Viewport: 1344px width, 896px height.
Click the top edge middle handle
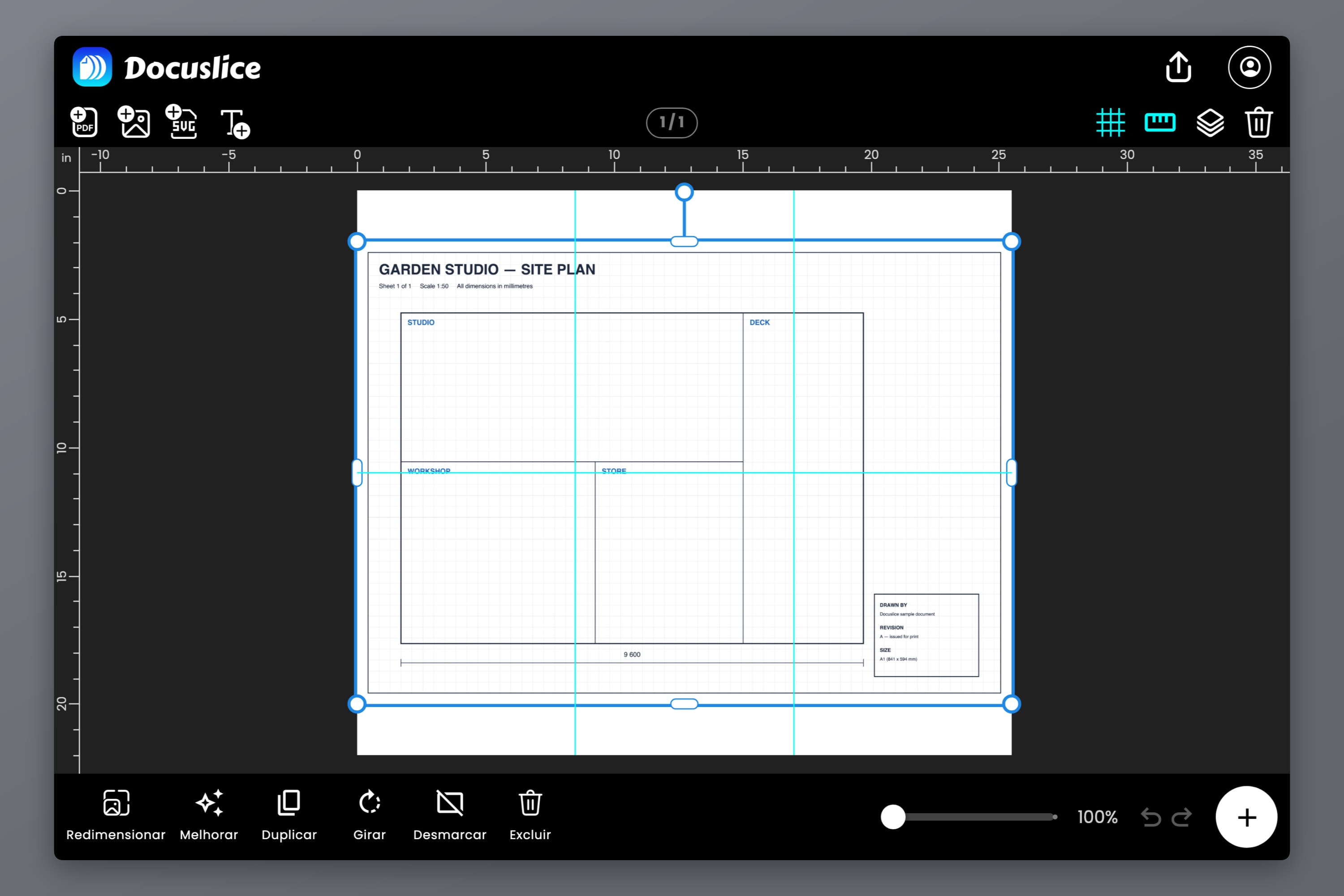pos(684,242)
